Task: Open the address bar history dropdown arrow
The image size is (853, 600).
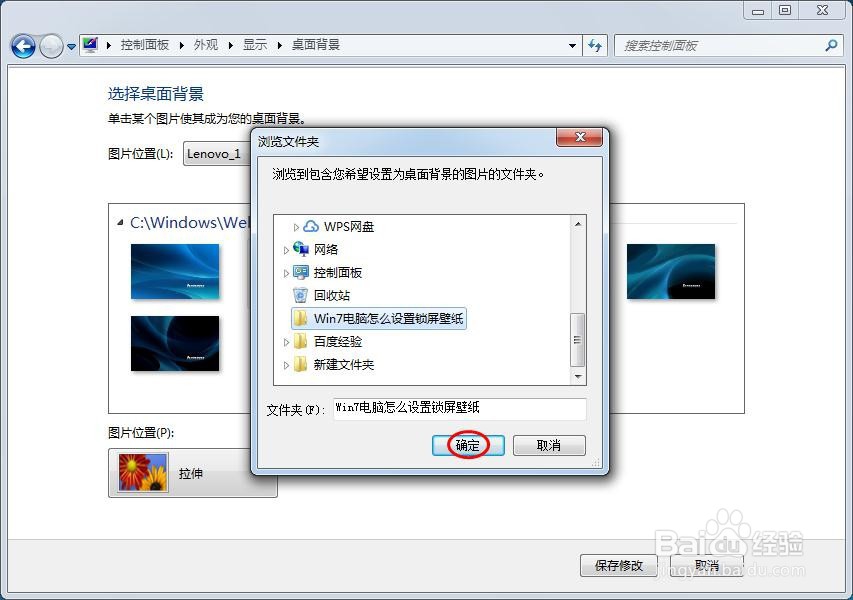Action: tap(572, 45)
